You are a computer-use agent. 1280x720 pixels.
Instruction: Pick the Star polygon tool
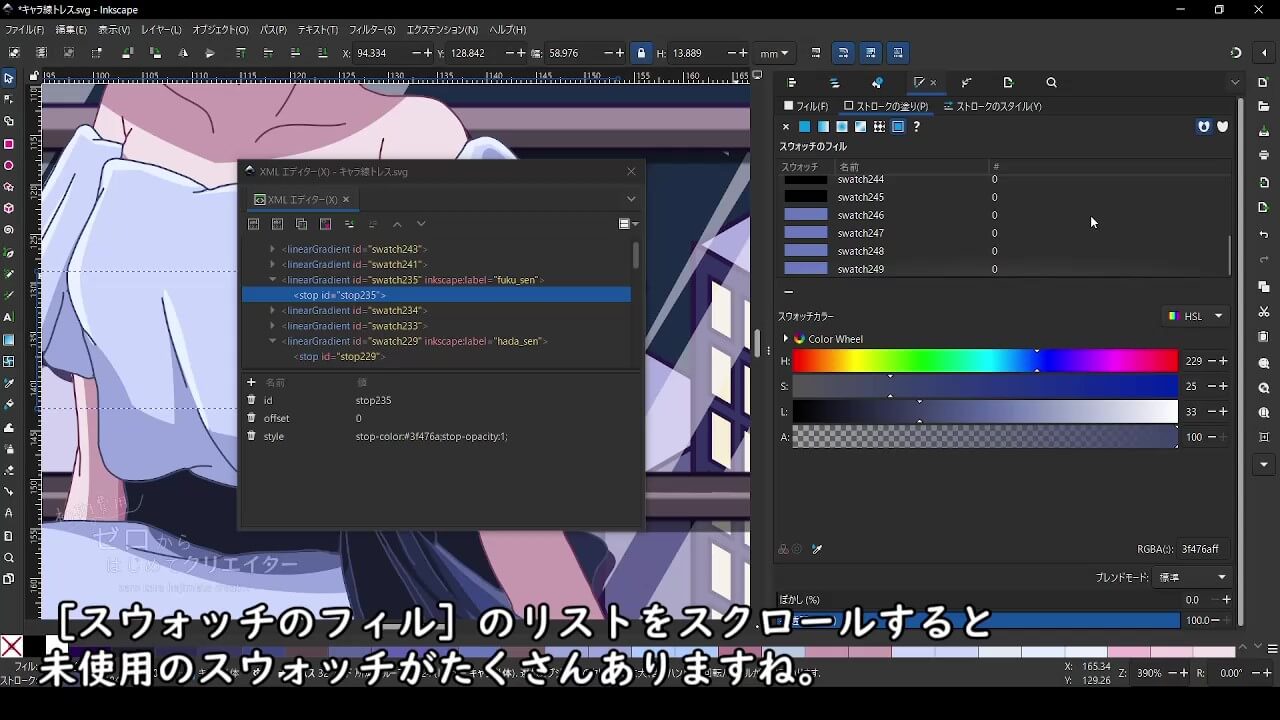click(x=9, y=187)
